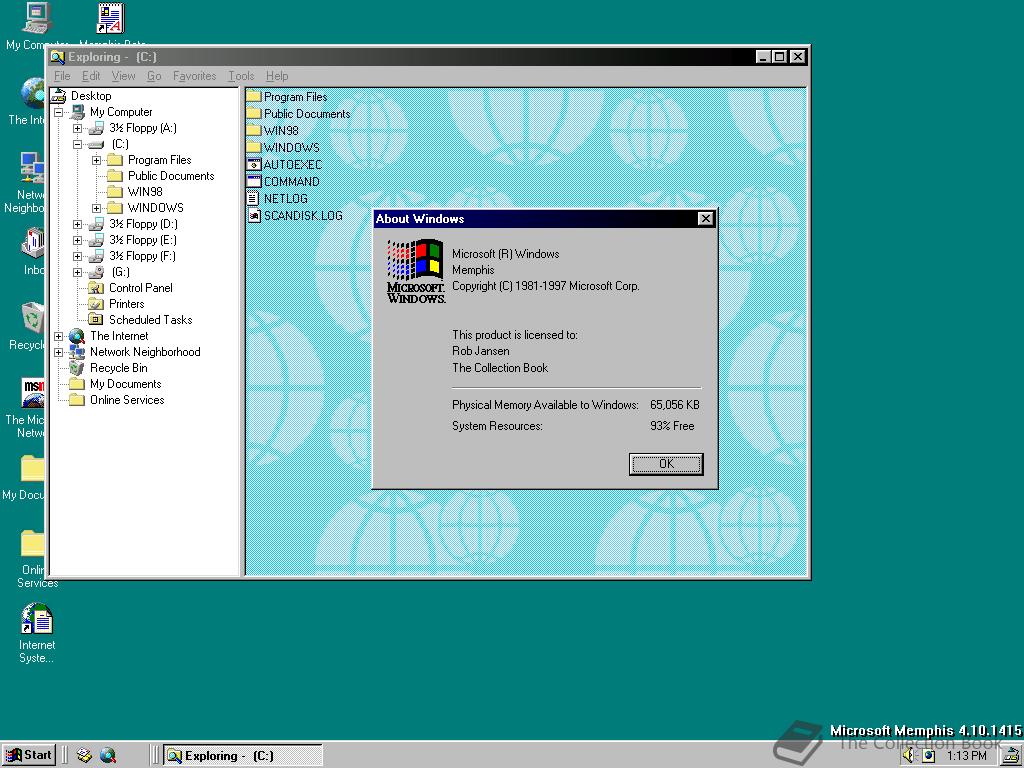Expand The Internet tree node
Viewport: 1024px width, 768px height.
(x=59, y=336)
